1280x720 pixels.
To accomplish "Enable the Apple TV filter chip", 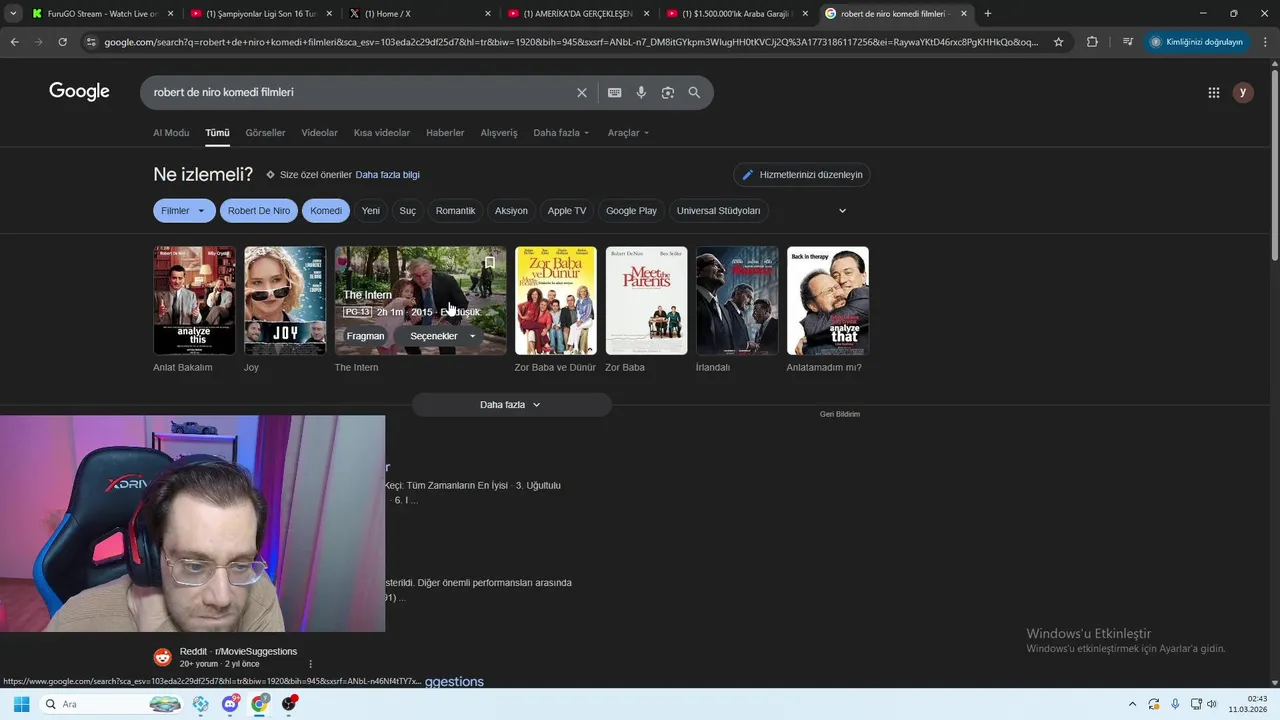I will click(x=567, y=211).
